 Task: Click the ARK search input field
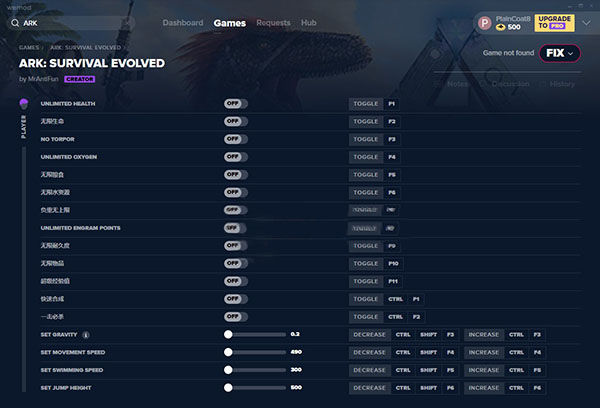[x=72, y=23]
